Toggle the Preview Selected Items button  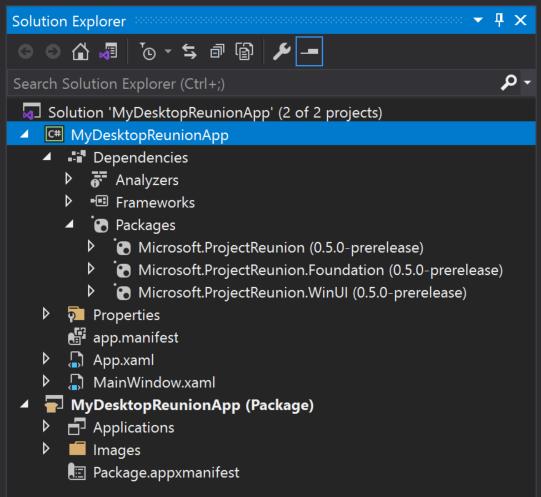pyautogui.click(x=309, y=51)
